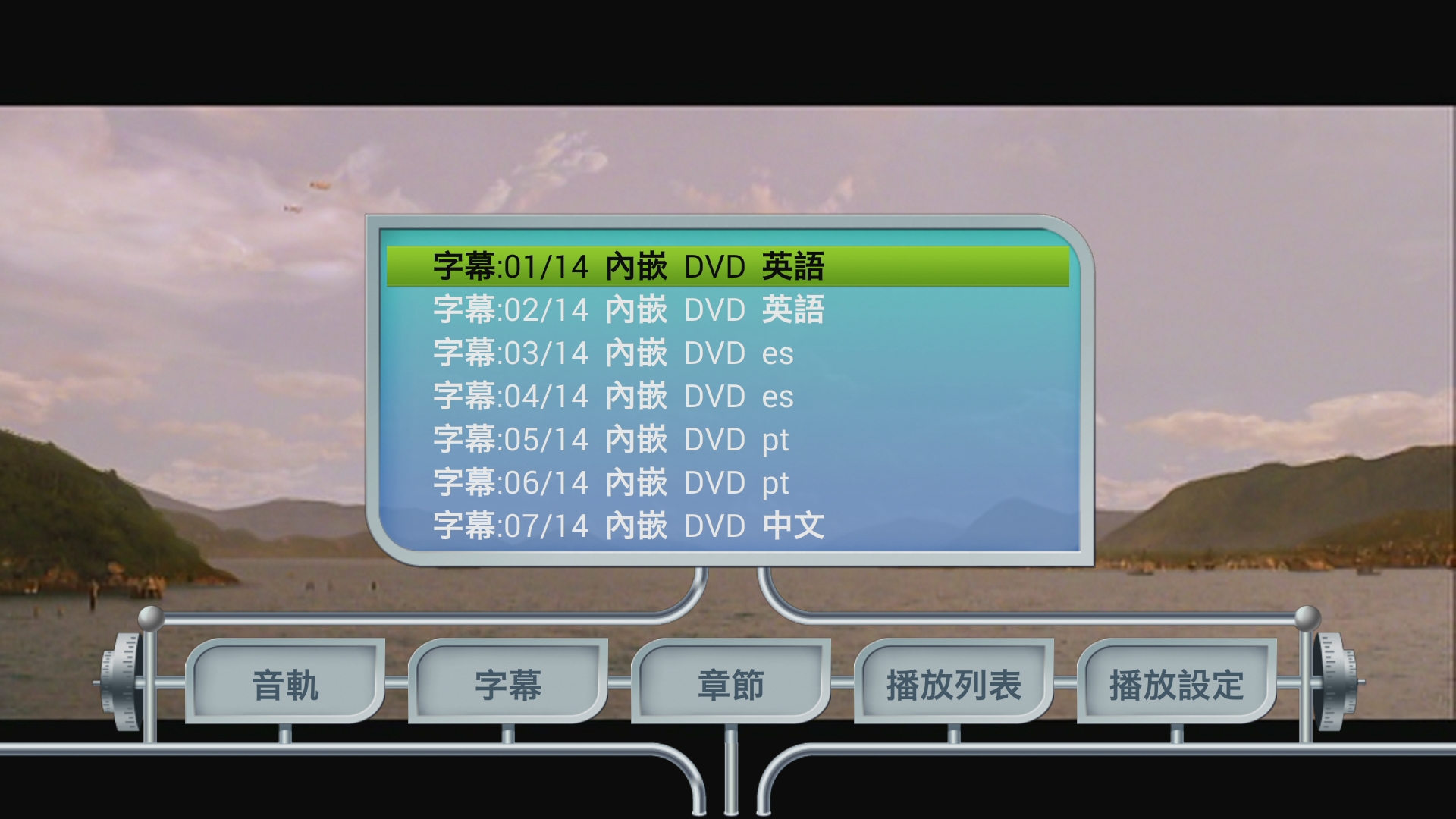Click the left pipe ball joint
1456x819 pixels.
151,618
